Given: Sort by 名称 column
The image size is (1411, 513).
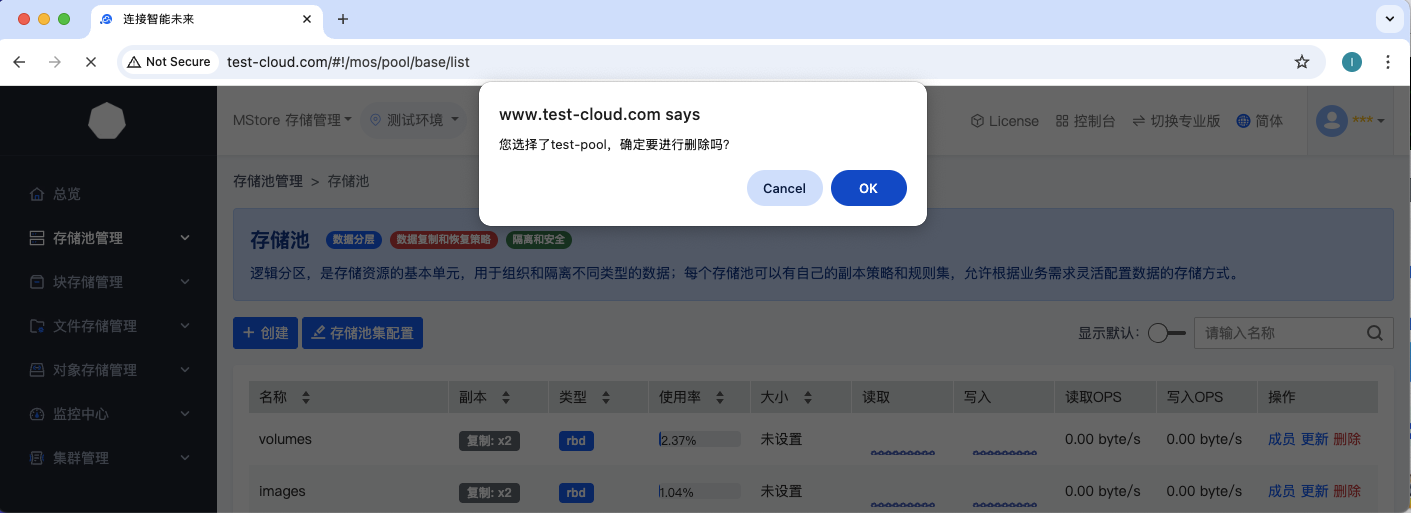Looking at the screenshot, I should click(x=306, y=398).
